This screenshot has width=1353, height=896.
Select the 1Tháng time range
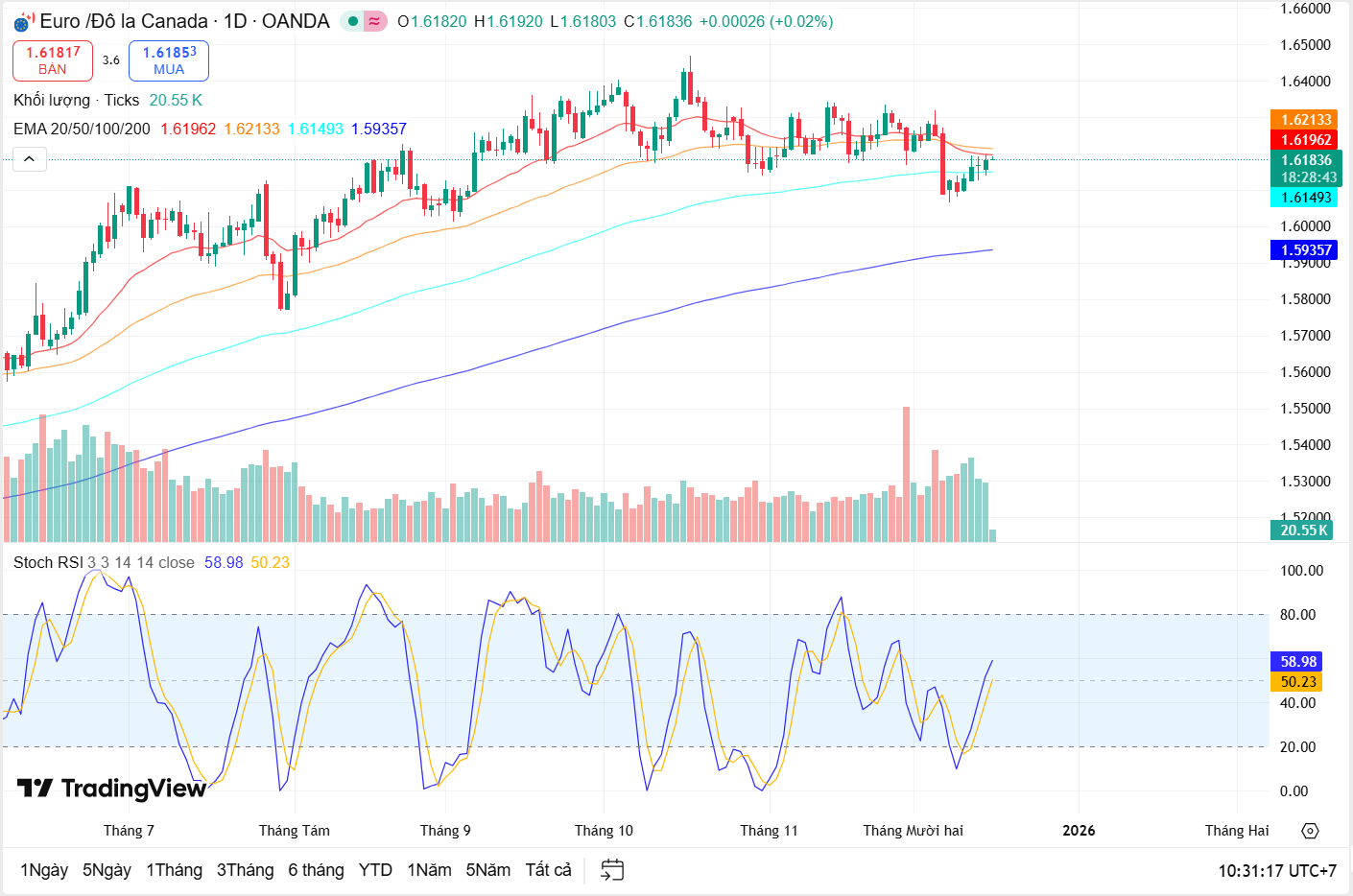174,870
